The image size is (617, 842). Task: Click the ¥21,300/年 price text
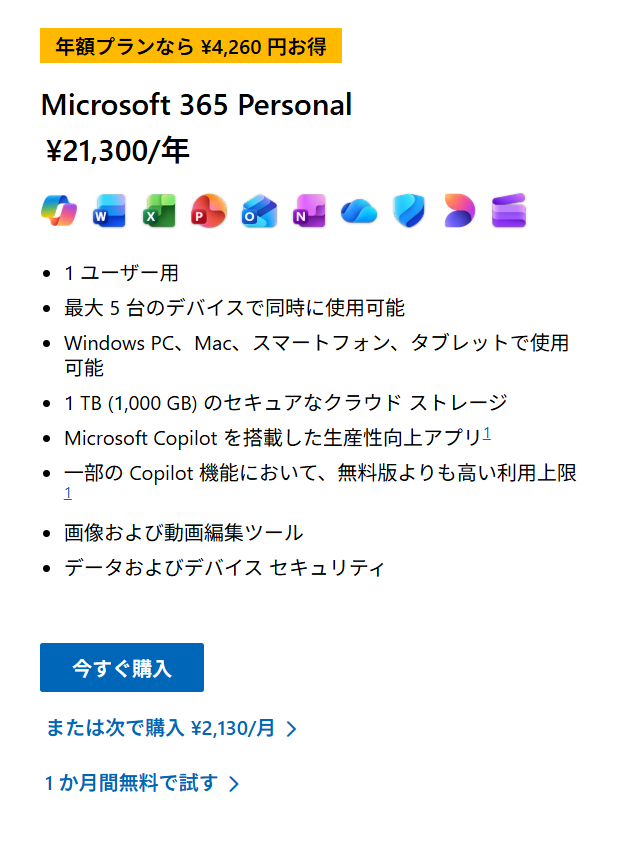pos(118,151)
